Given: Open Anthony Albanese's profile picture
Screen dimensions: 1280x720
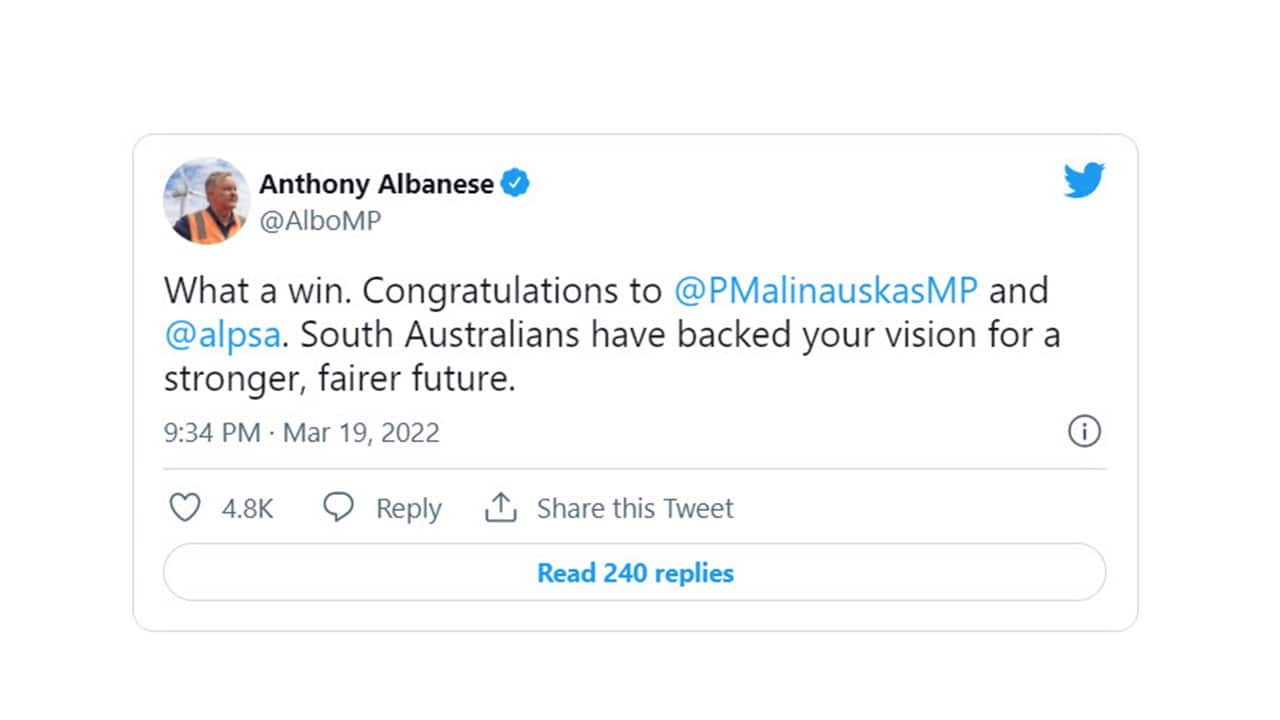Looking at the screenshot, I should (x=206, y=201).
